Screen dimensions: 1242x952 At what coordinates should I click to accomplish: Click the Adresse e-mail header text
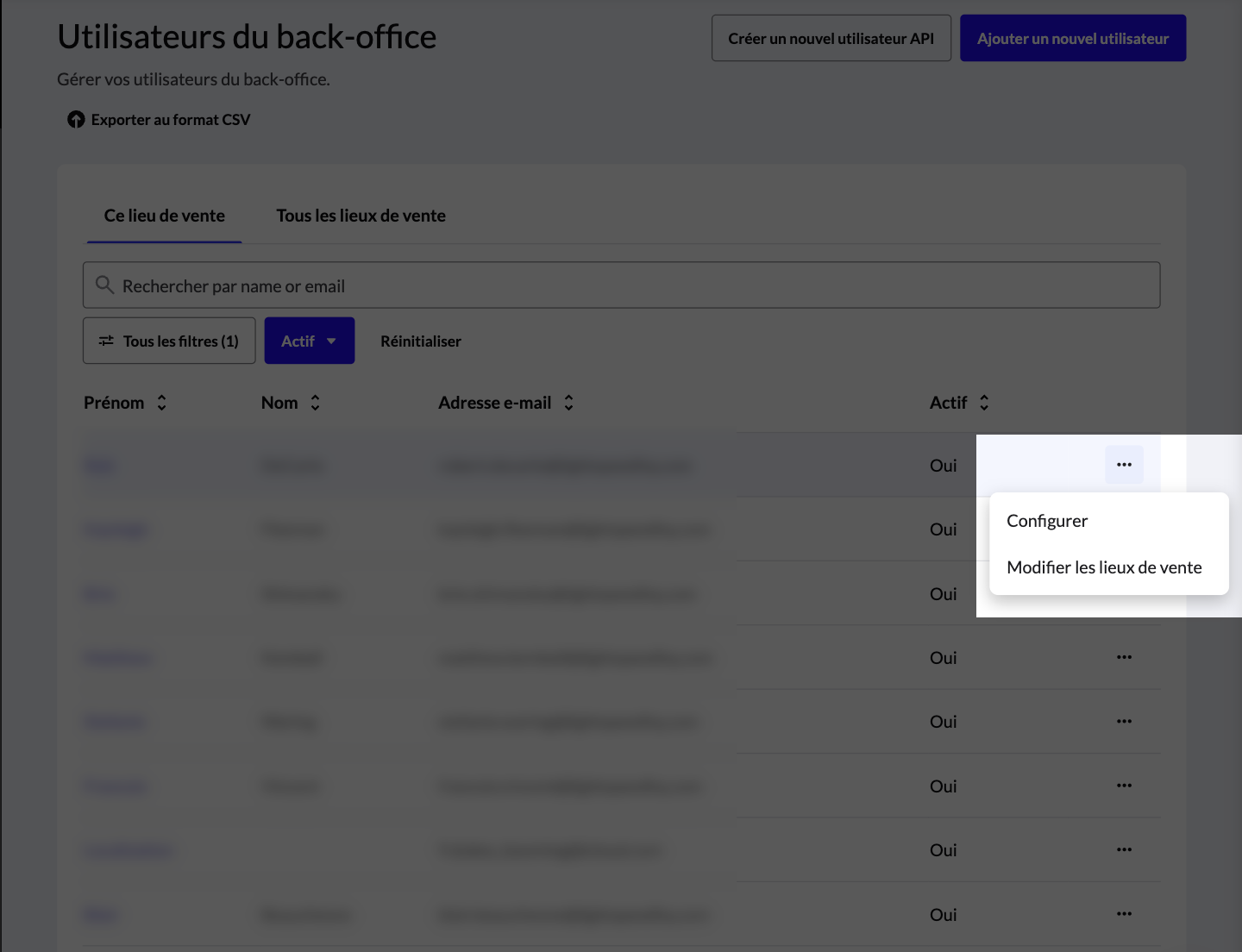point(494,403)
